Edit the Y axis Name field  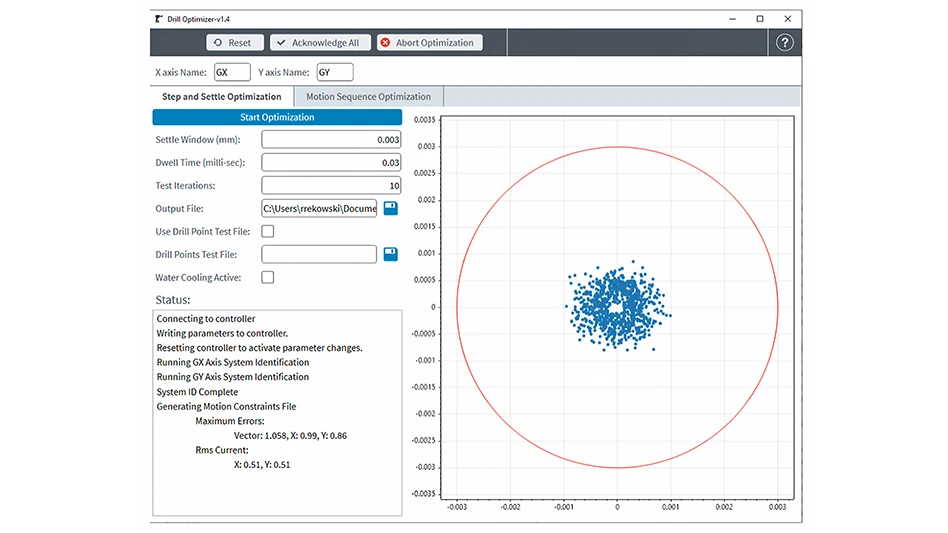(x=334, y=72)
